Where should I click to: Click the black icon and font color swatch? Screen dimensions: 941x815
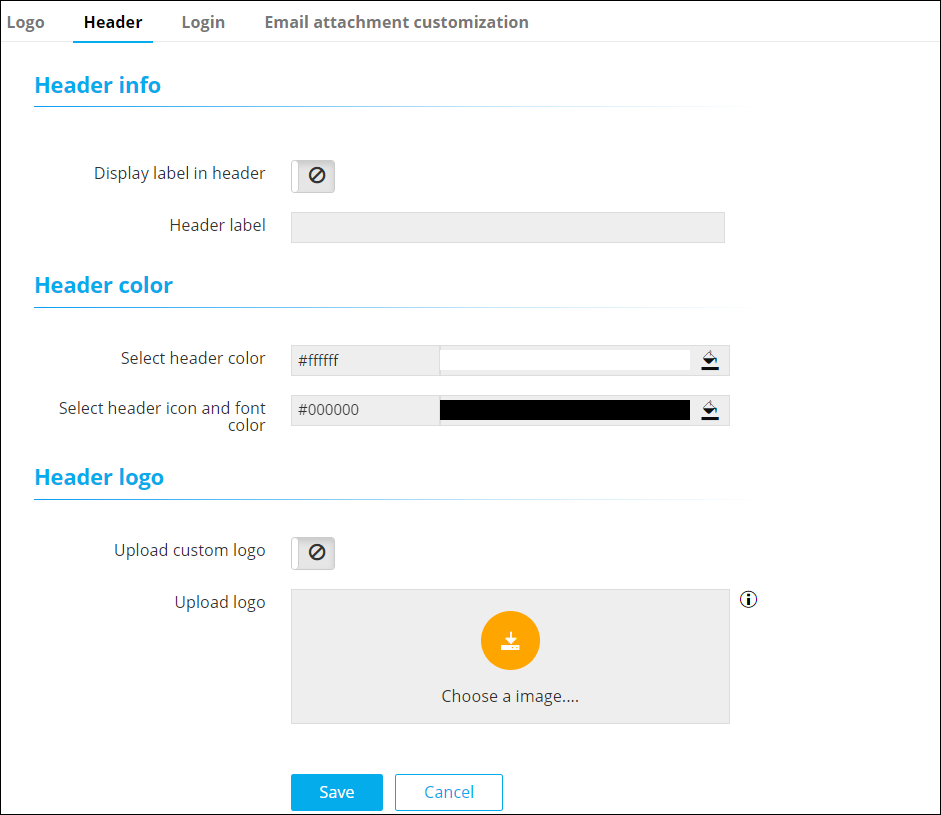point(565,410)
